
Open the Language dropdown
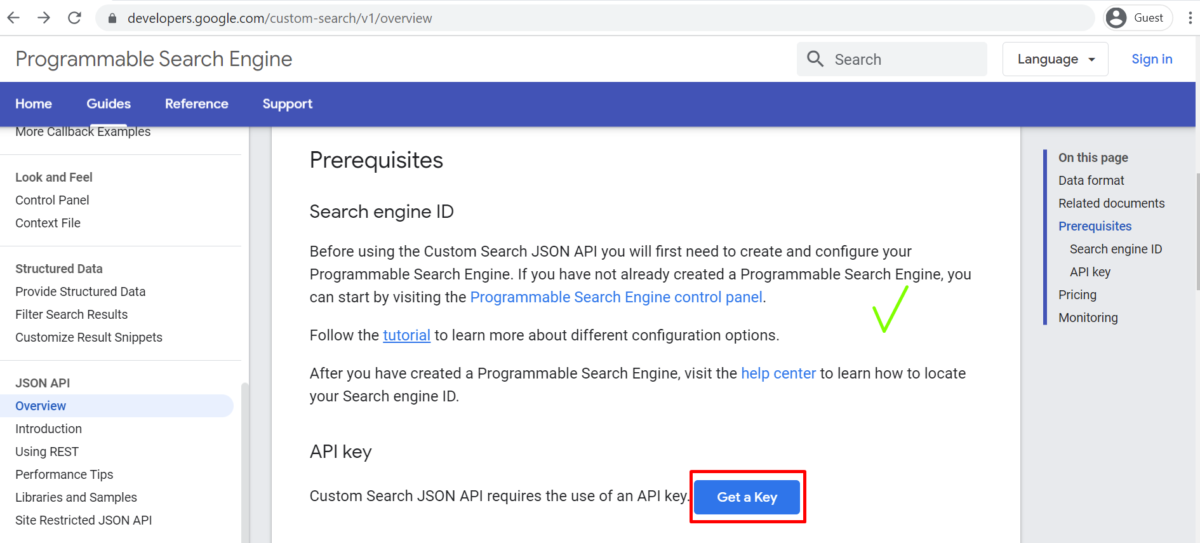tap(1057, 59)
